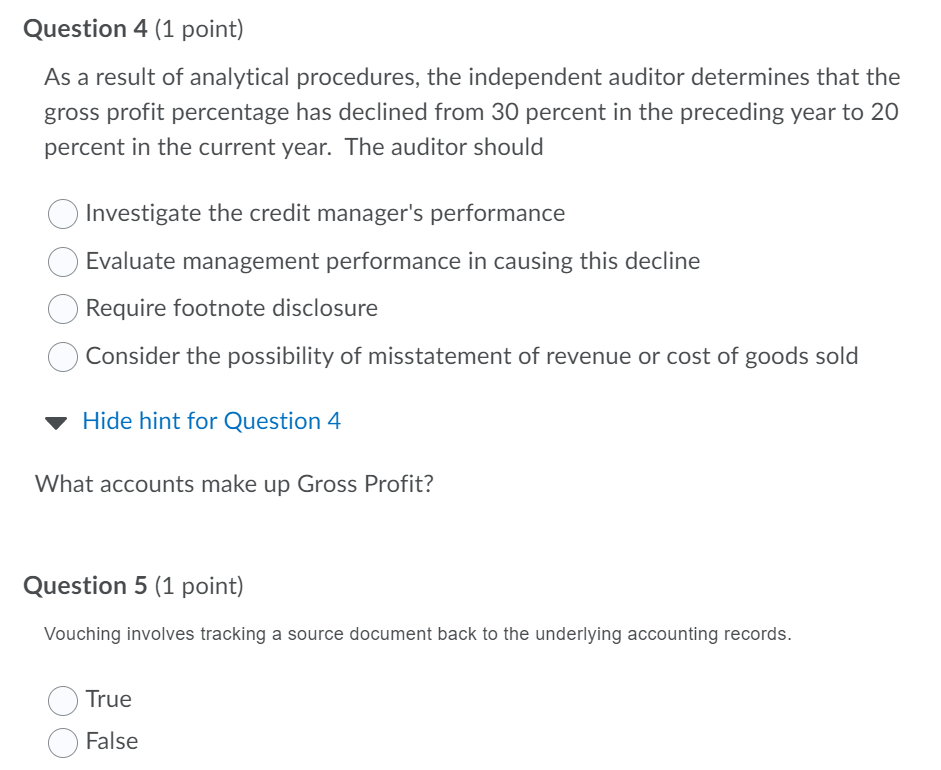Click the downward triangle icon beside hint

point(55,420)
